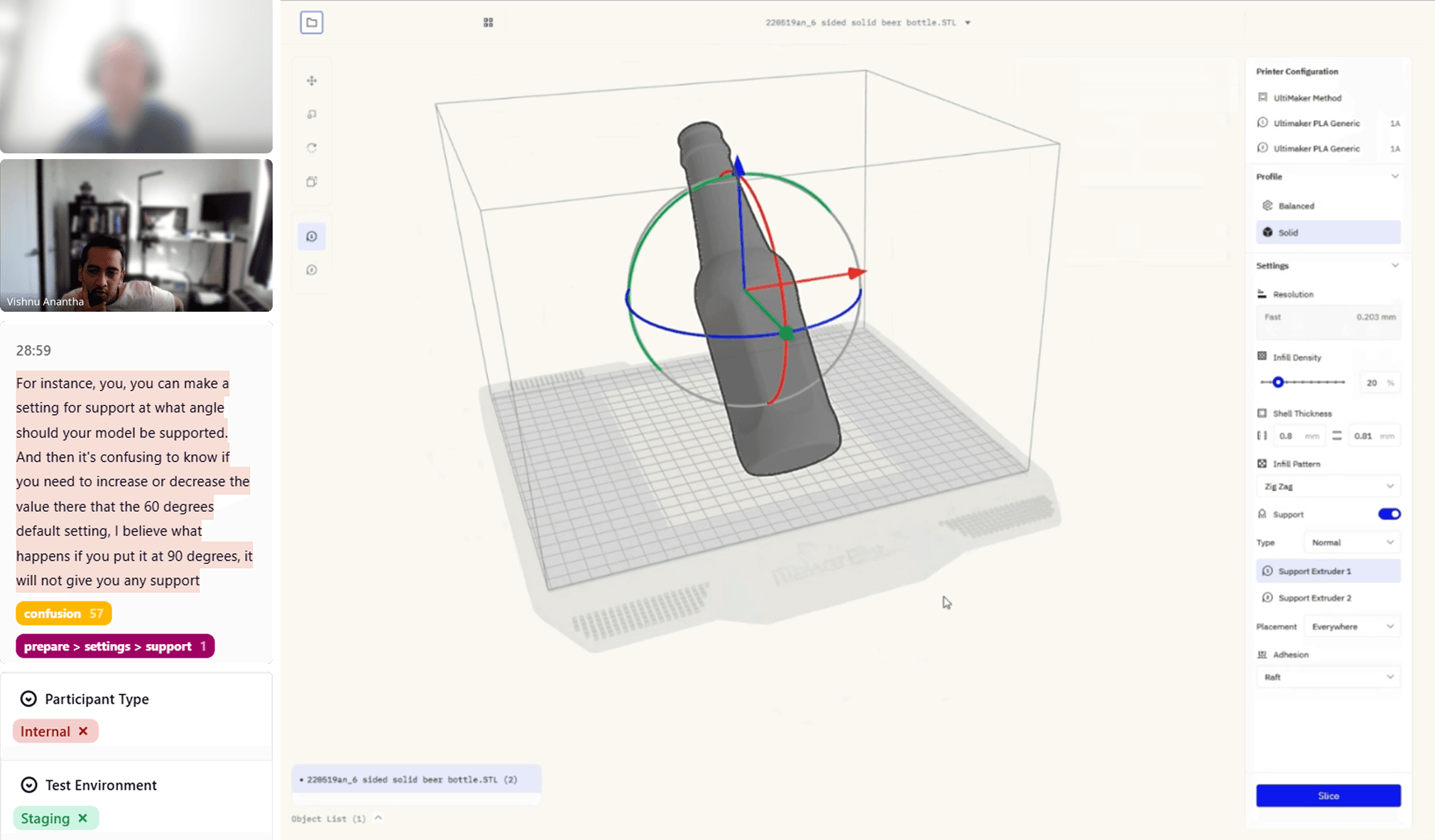Image resolution: width=1435 pixels, height=840 pixels.
Task: Open the folder file browser icon
Action: (x=312, y=23)
